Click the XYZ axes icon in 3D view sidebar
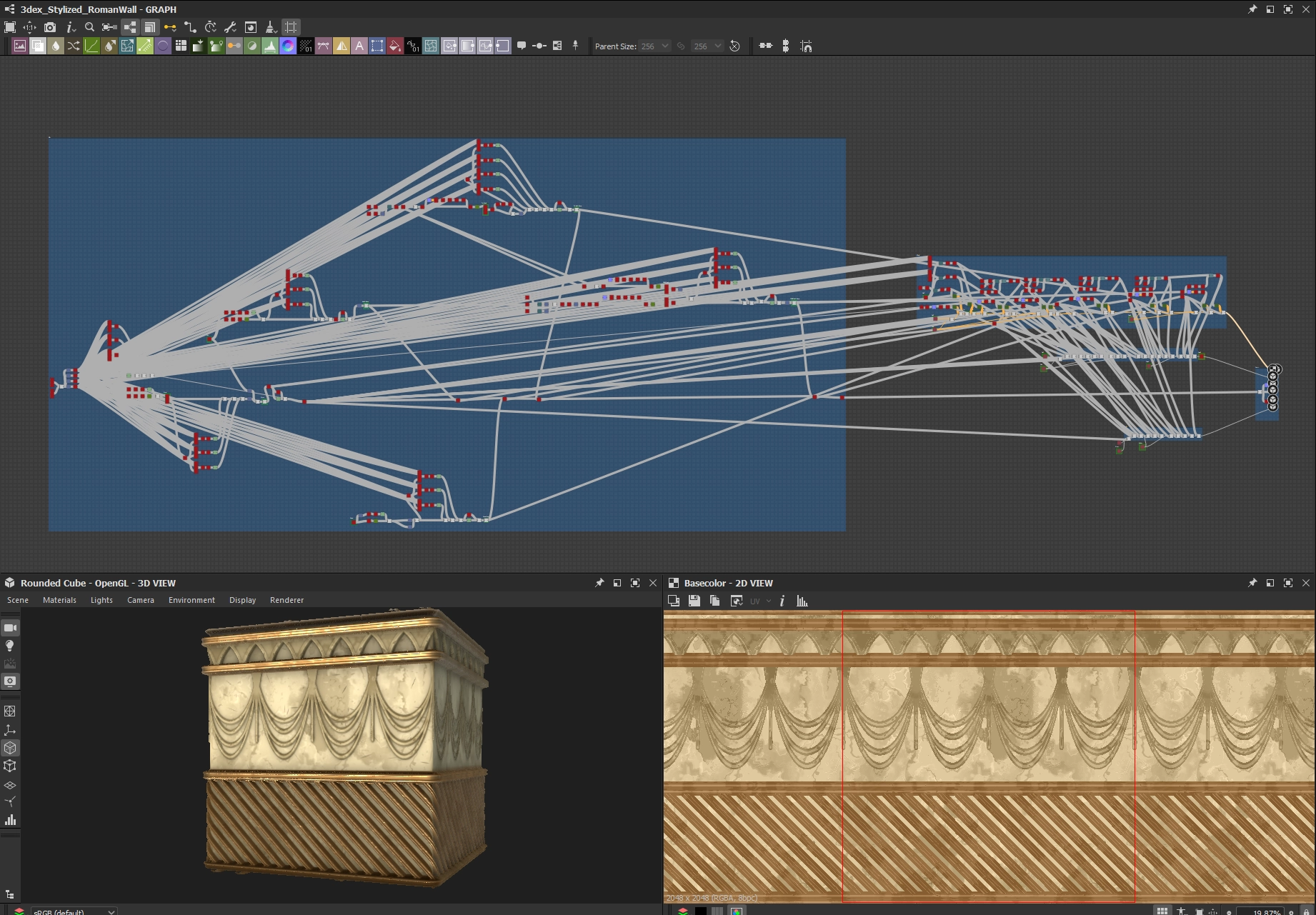Image resolution: width=1316 pixels, height=915 pixels. 10,730
